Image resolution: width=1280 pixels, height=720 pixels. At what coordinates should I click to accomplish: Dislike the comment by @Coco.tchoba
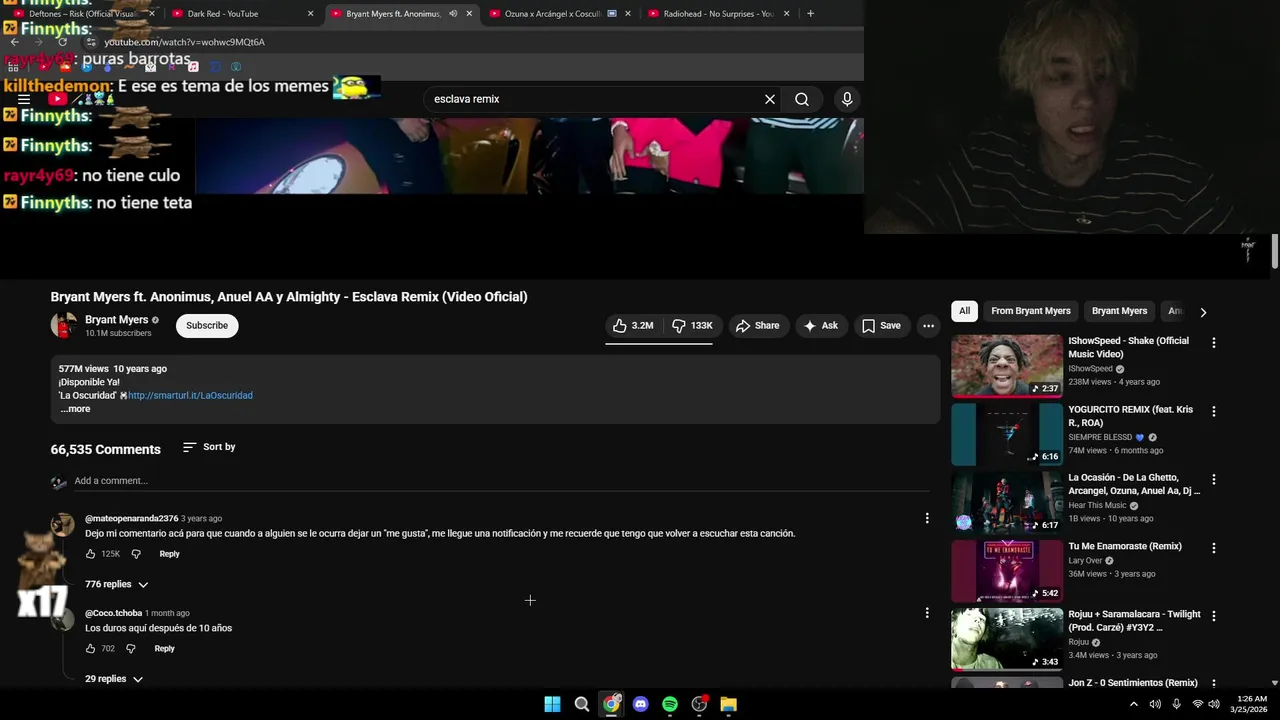[130, 649]
